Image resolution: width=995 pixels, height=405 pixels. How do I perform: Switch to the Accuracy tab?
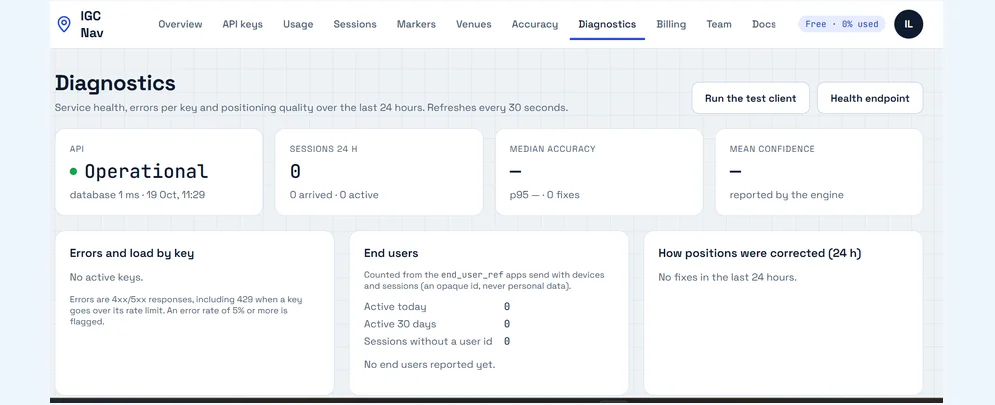pyautogui.click(x=535, y=24)
